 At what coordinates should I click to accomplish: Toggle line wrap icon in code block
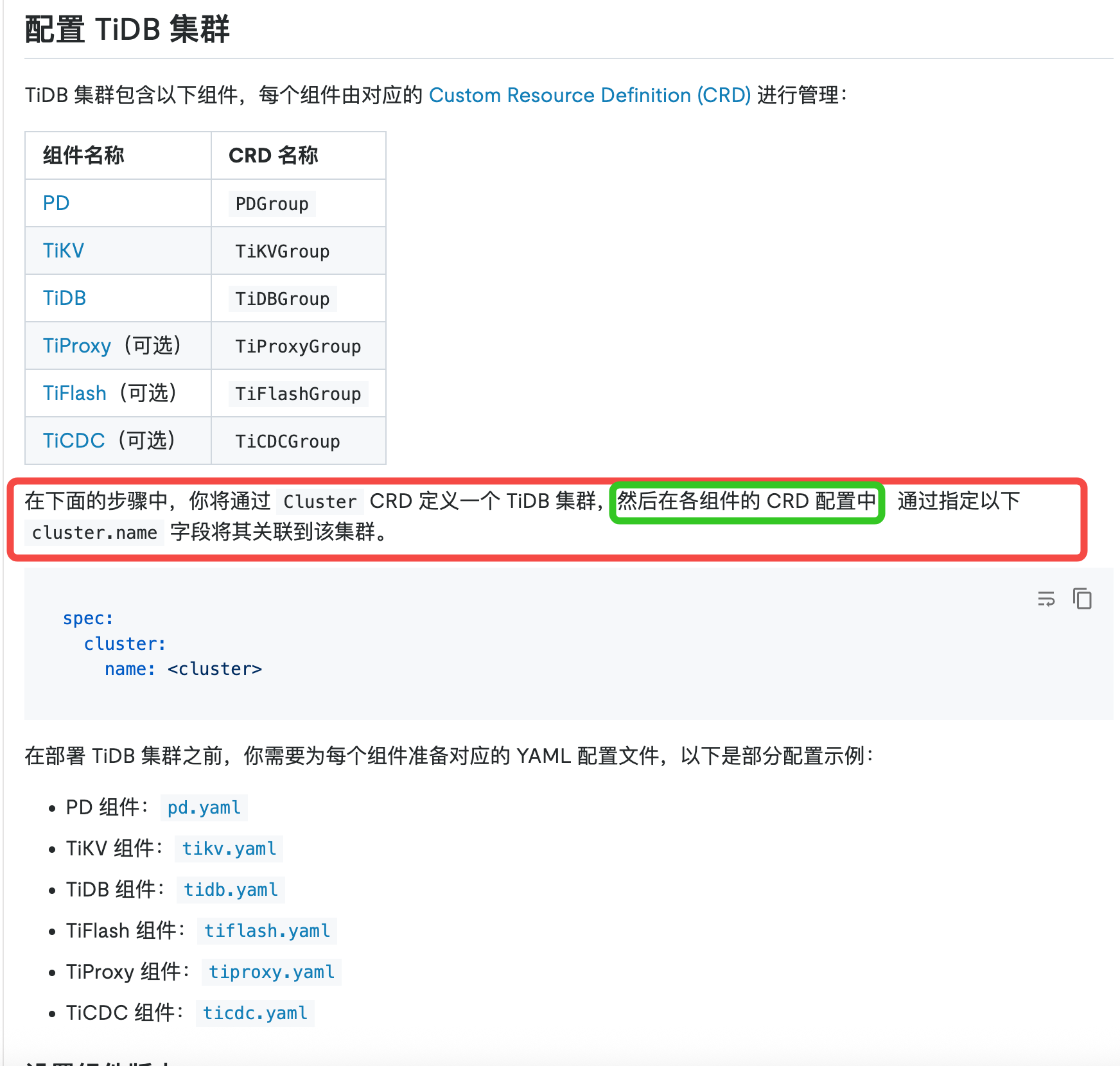click(1046, 599)
